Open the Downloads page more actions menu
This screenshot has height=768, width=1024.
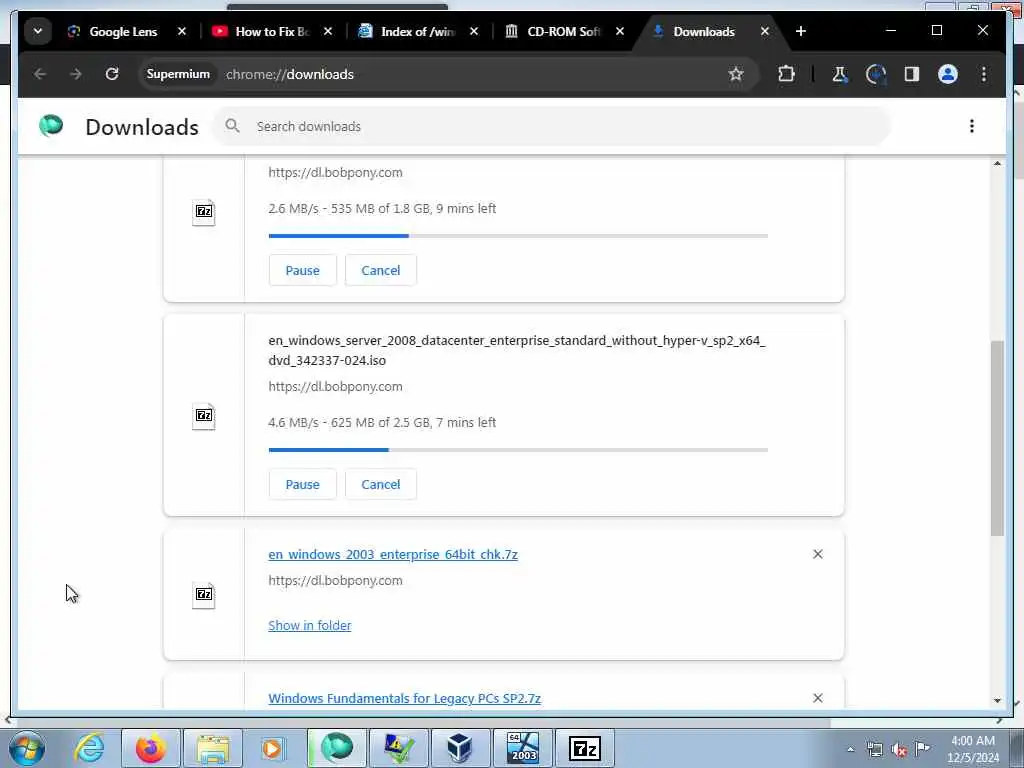[972, 126]
